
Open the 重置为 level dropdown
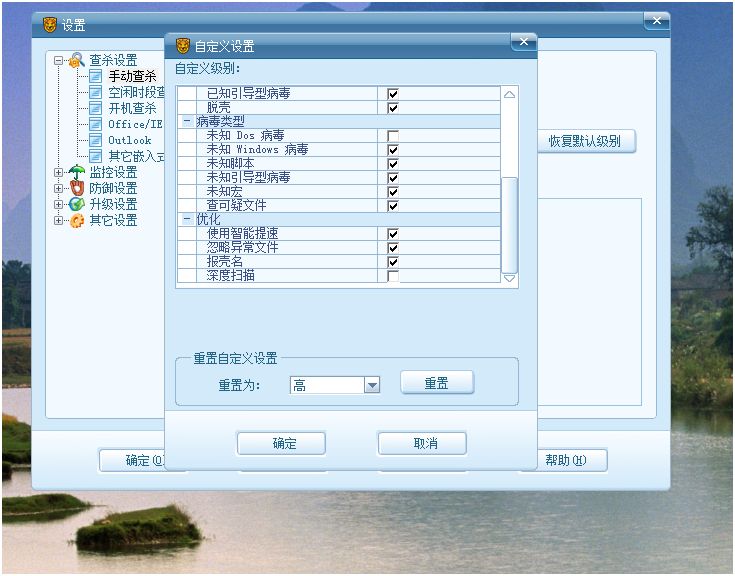point(372,385)
